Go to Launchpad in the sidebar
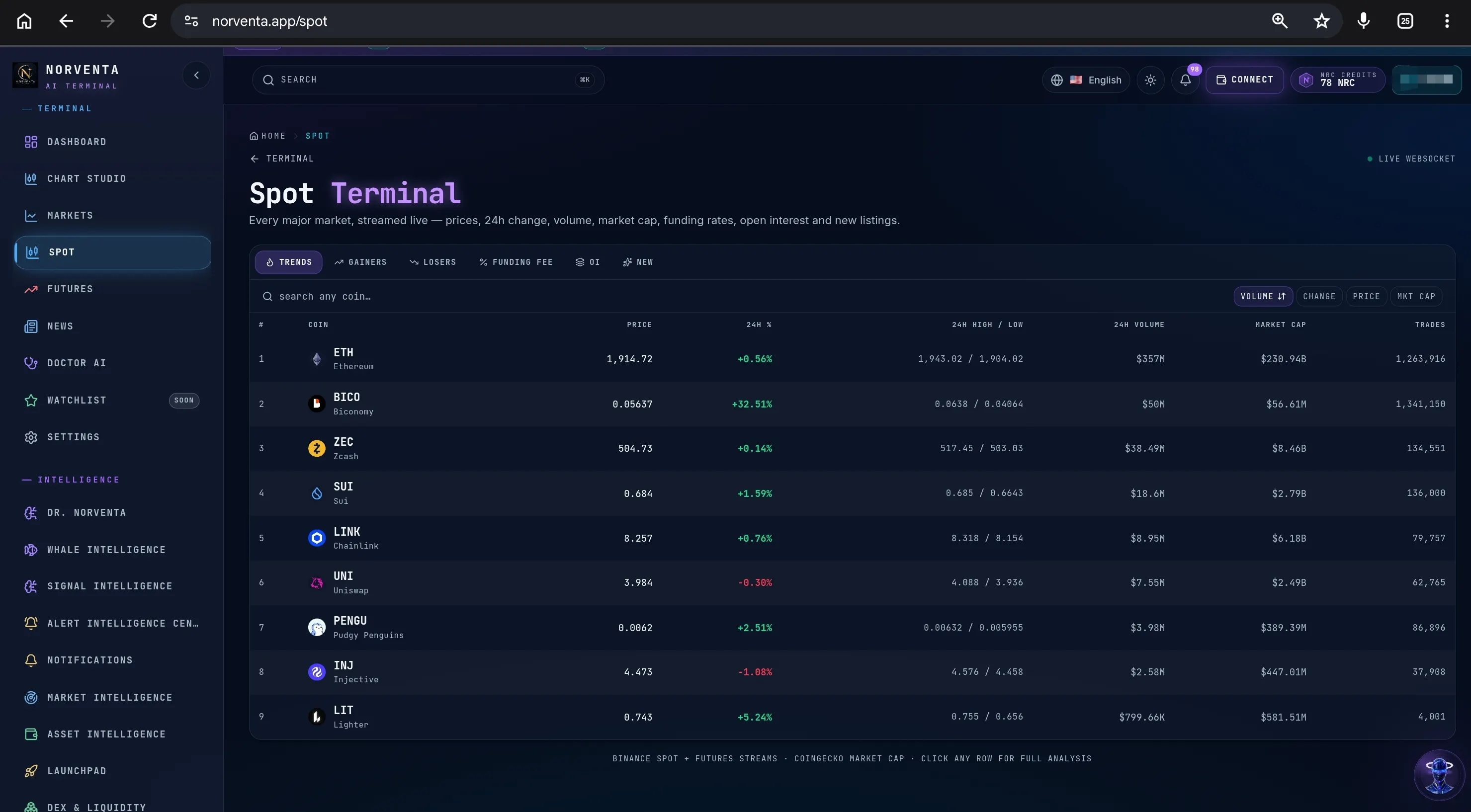This screenshot has height=812, width=1471. pos(112,771)
